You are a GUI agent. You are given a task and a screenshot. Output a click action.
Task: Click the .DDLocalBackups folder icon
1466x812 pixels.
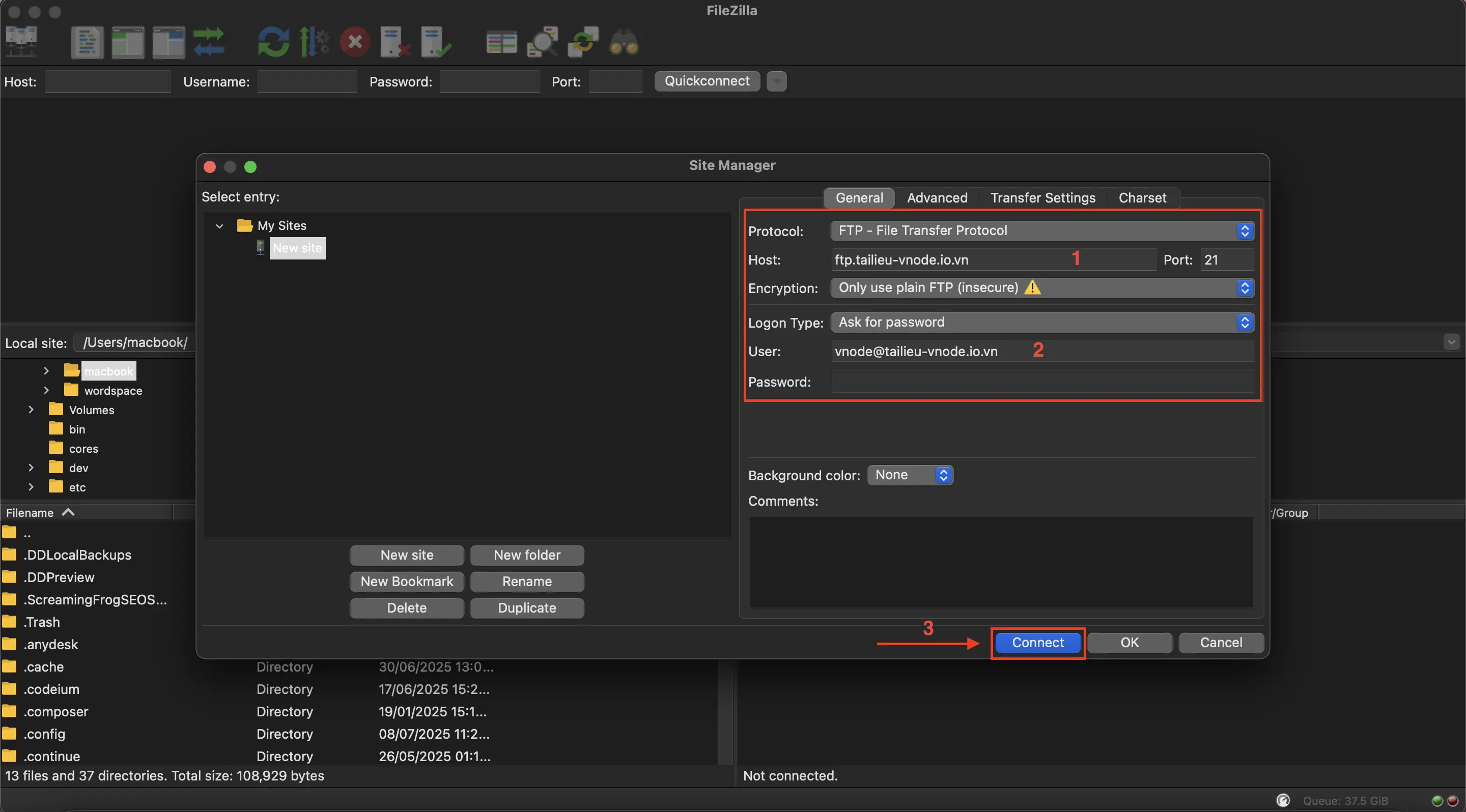tap(9, 555)
